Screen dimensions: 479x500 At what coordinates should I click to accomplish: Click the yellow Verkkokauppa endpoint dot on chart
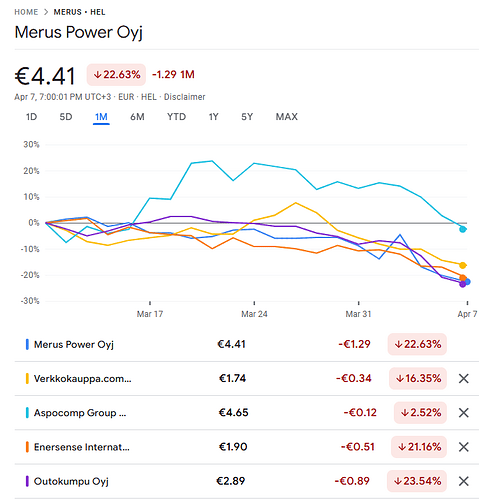point(463,265)
